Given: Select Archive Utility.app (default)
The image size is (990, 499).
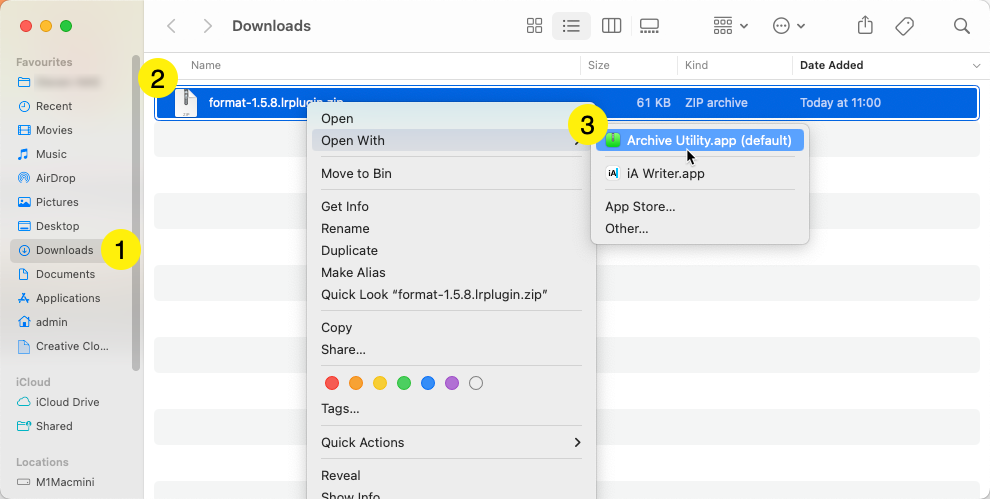Looking at the screenshot, I should pos(700,140).
